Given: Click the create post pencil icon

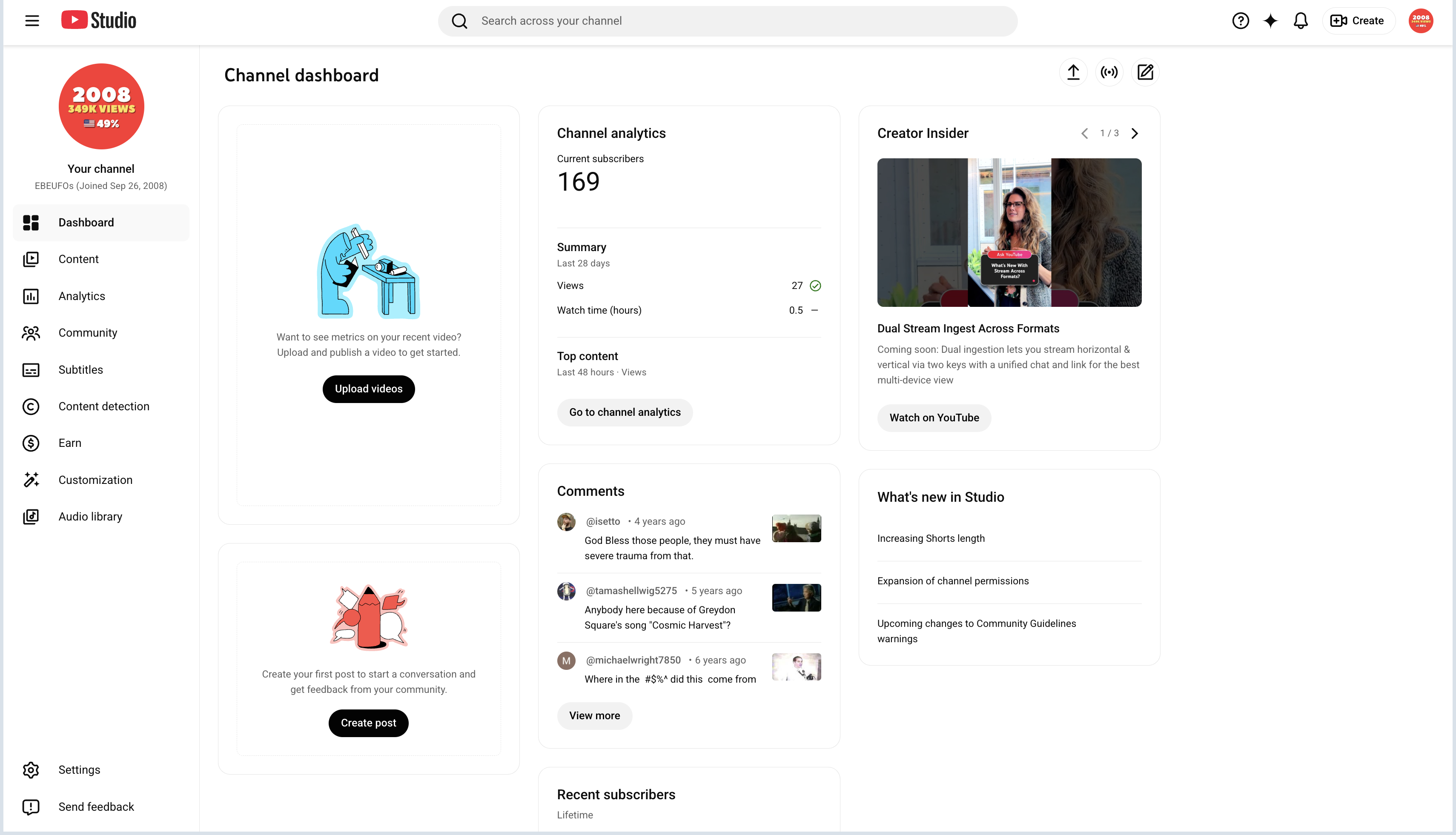Looking at the screenshot, I should (1145, 72).
